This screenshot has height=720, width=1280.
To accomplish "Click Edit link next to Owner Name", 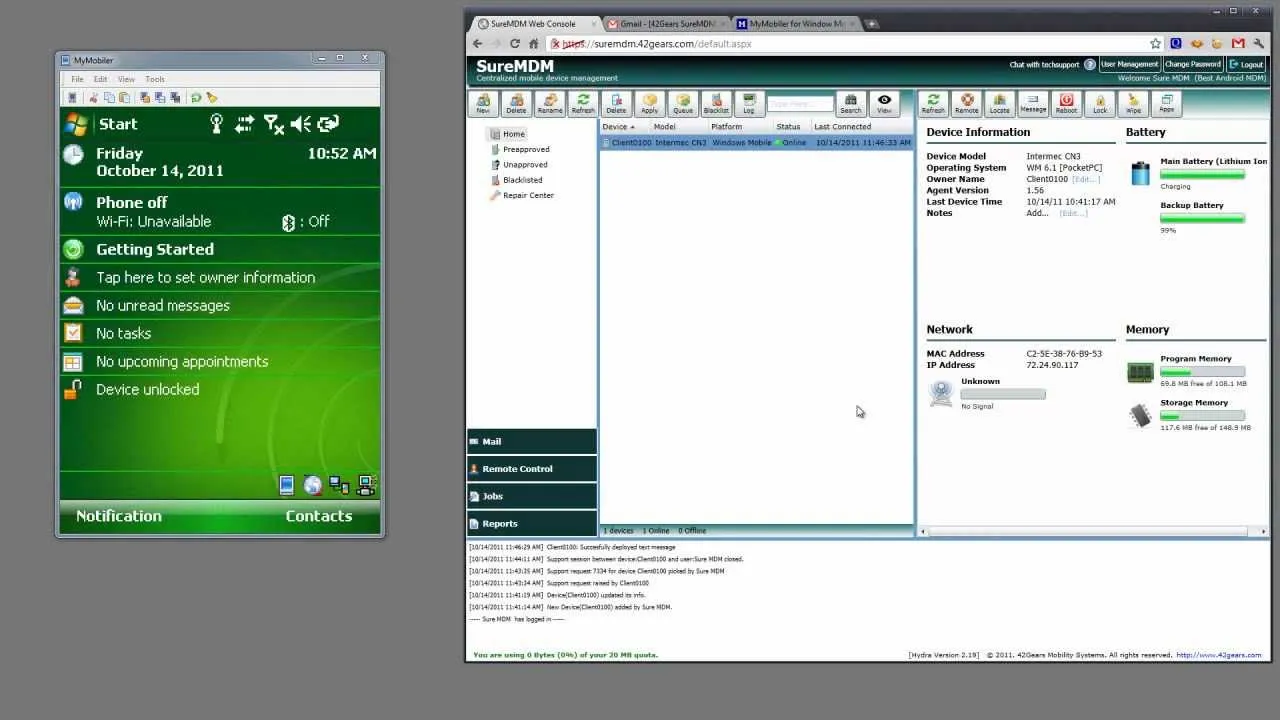I will 1085,179.
